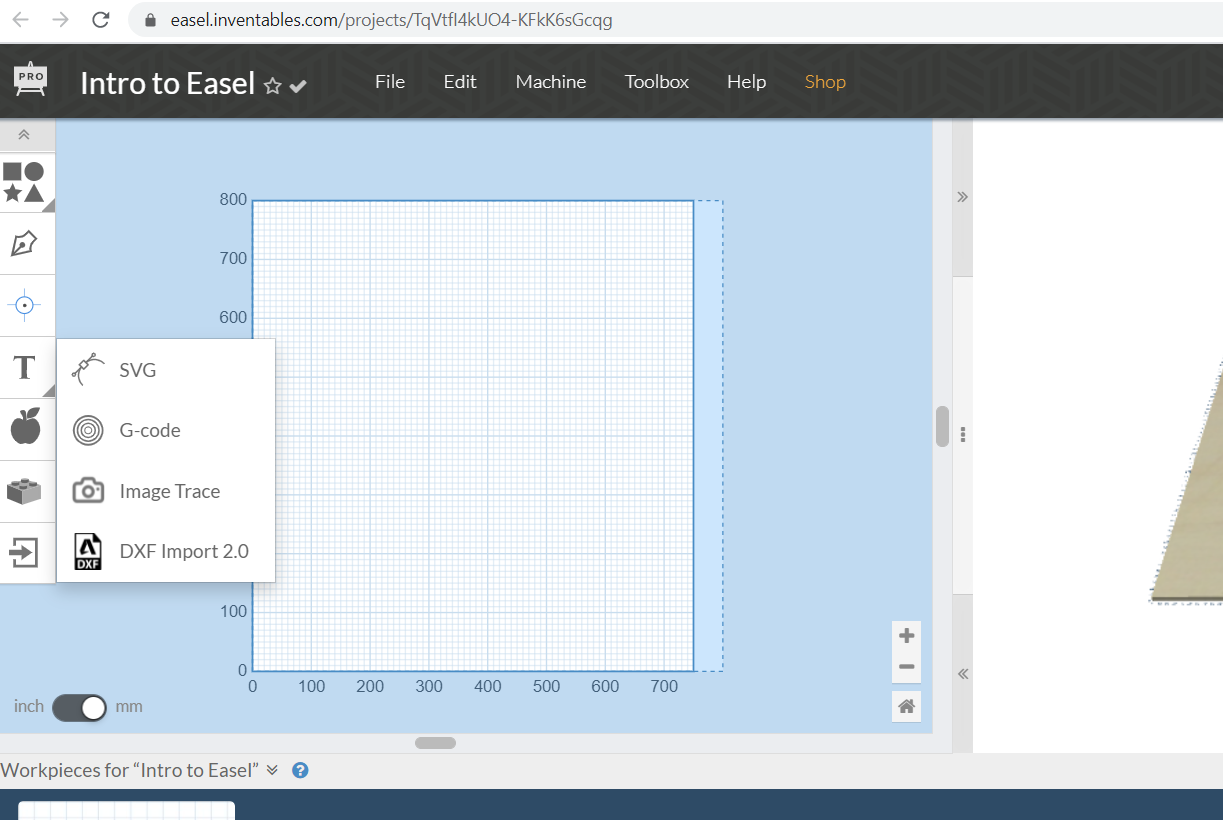Click the three-dot pane divider handle

click(x=962, y=435)
